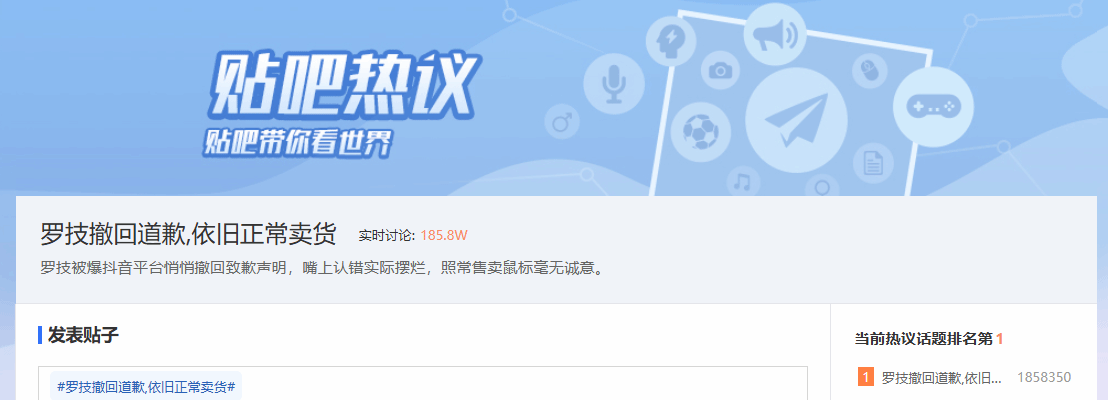Click the orange rank number 1 badge

[866, 377]
